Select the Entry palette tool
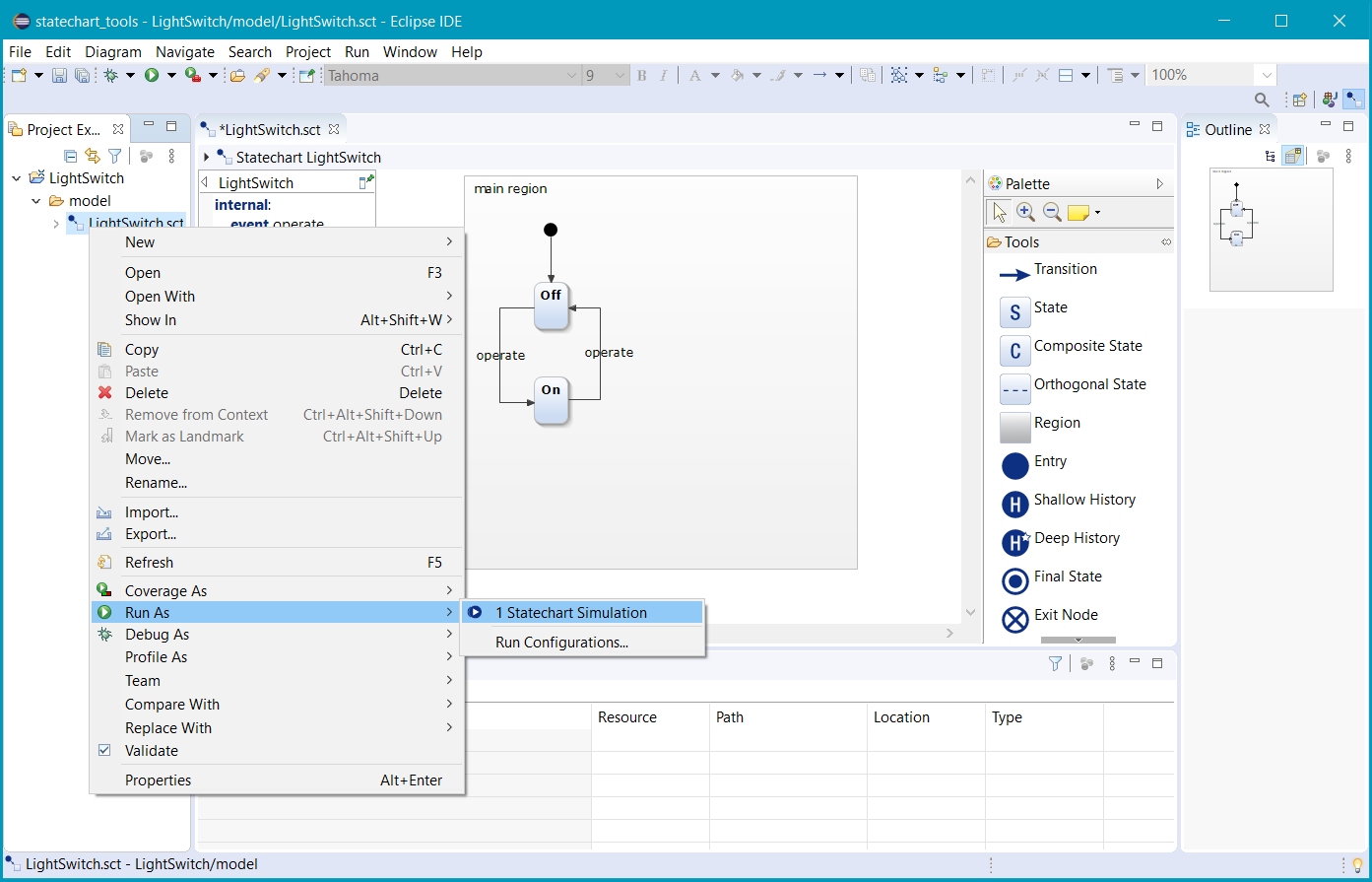1372x882 pixels. pos(1034,464)
